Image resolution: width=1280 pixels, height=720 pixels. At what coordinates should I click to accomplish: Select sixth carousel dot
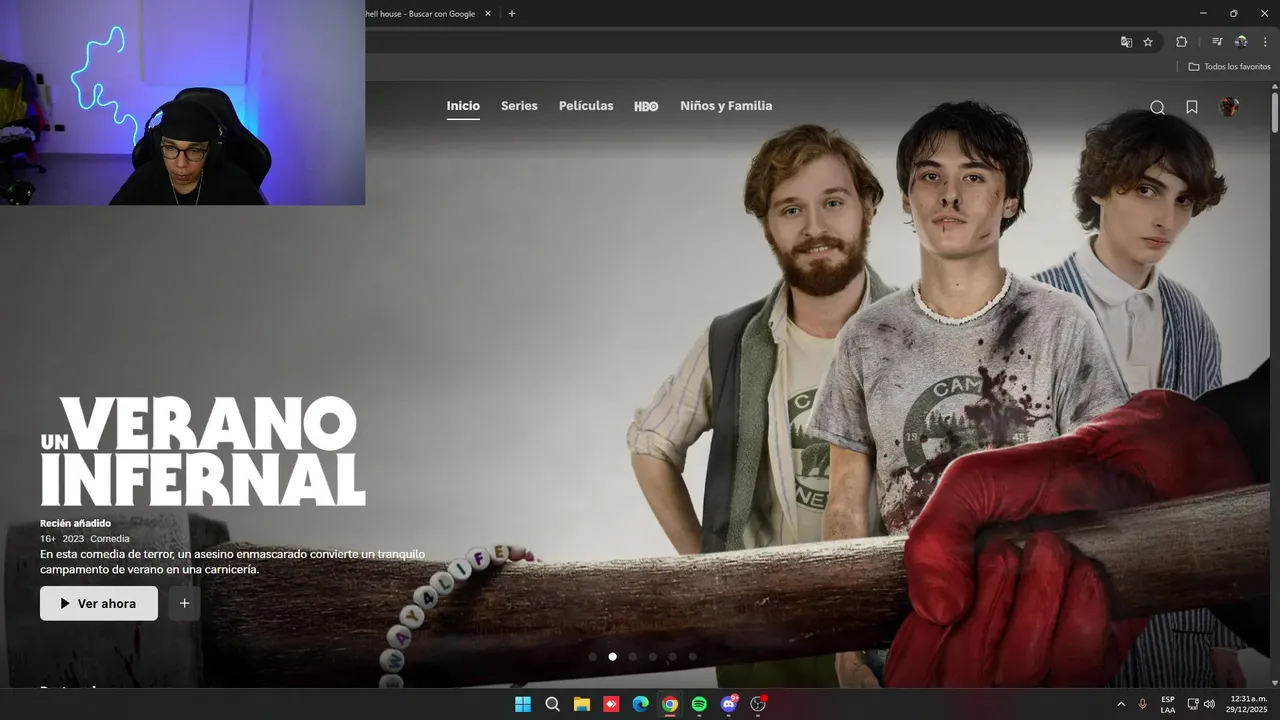692,657
